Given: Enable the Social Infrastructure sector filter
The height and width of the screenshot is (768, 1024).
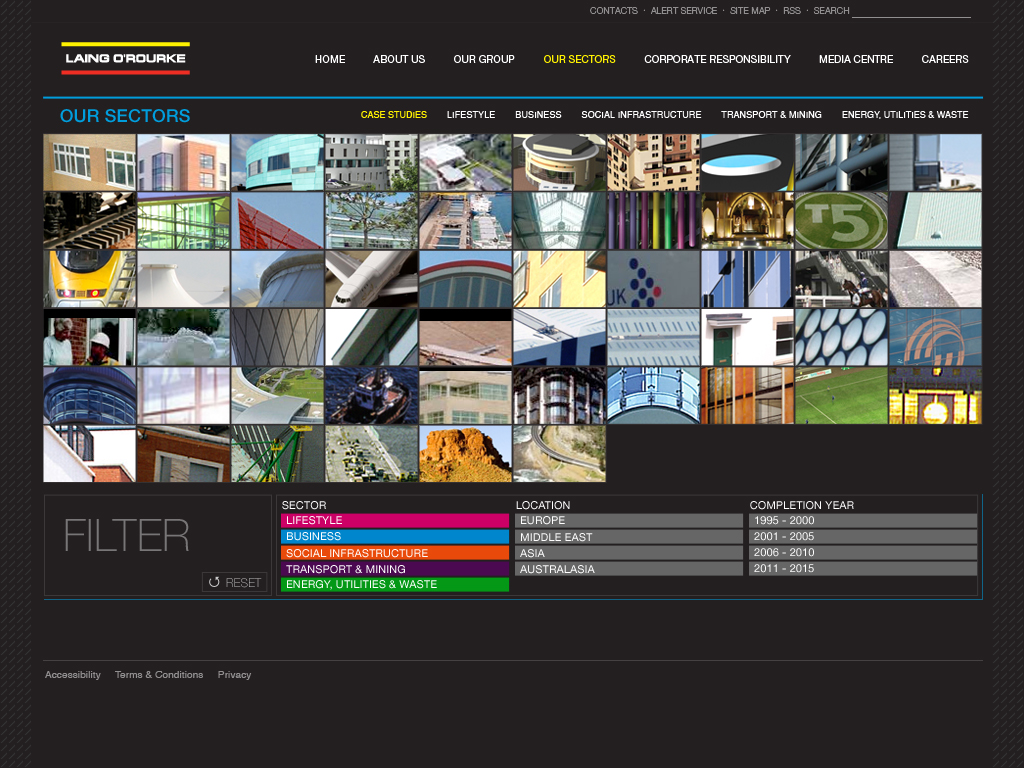Looking at the screenshot, I should pos(395,553).
